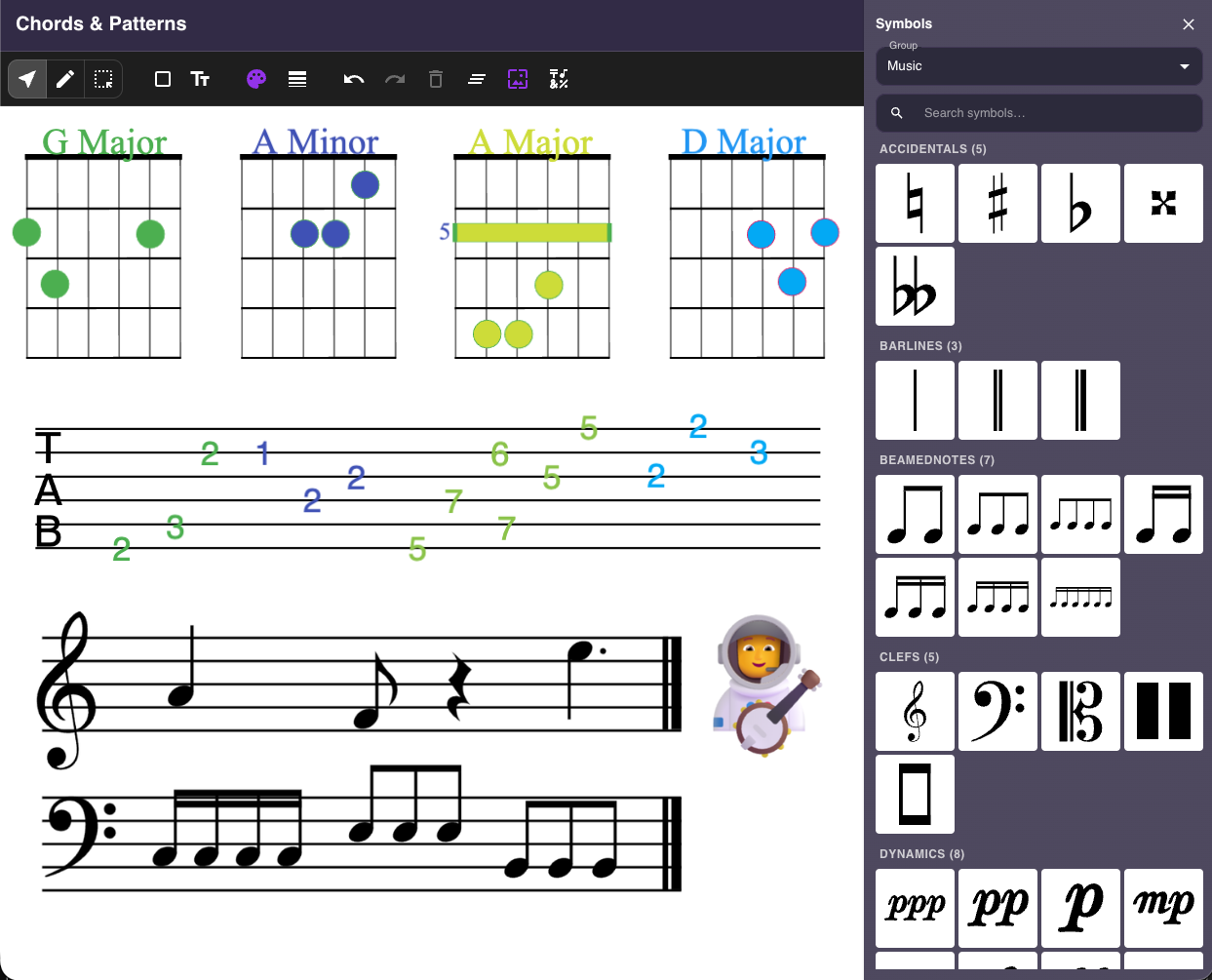Undo the last action
The width and height of the screenshot is (1212, 980).
click(x=354, y=79)
